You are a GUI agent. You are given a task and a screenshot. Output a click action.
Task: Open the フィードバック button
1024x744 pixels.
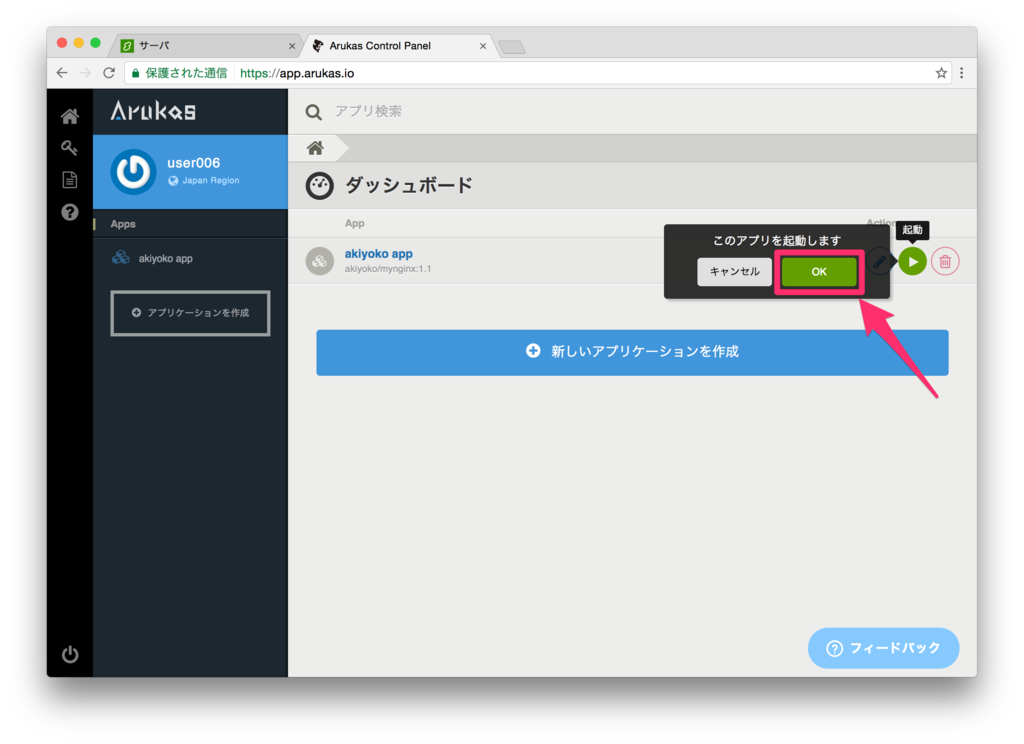[x=883, y=647]
